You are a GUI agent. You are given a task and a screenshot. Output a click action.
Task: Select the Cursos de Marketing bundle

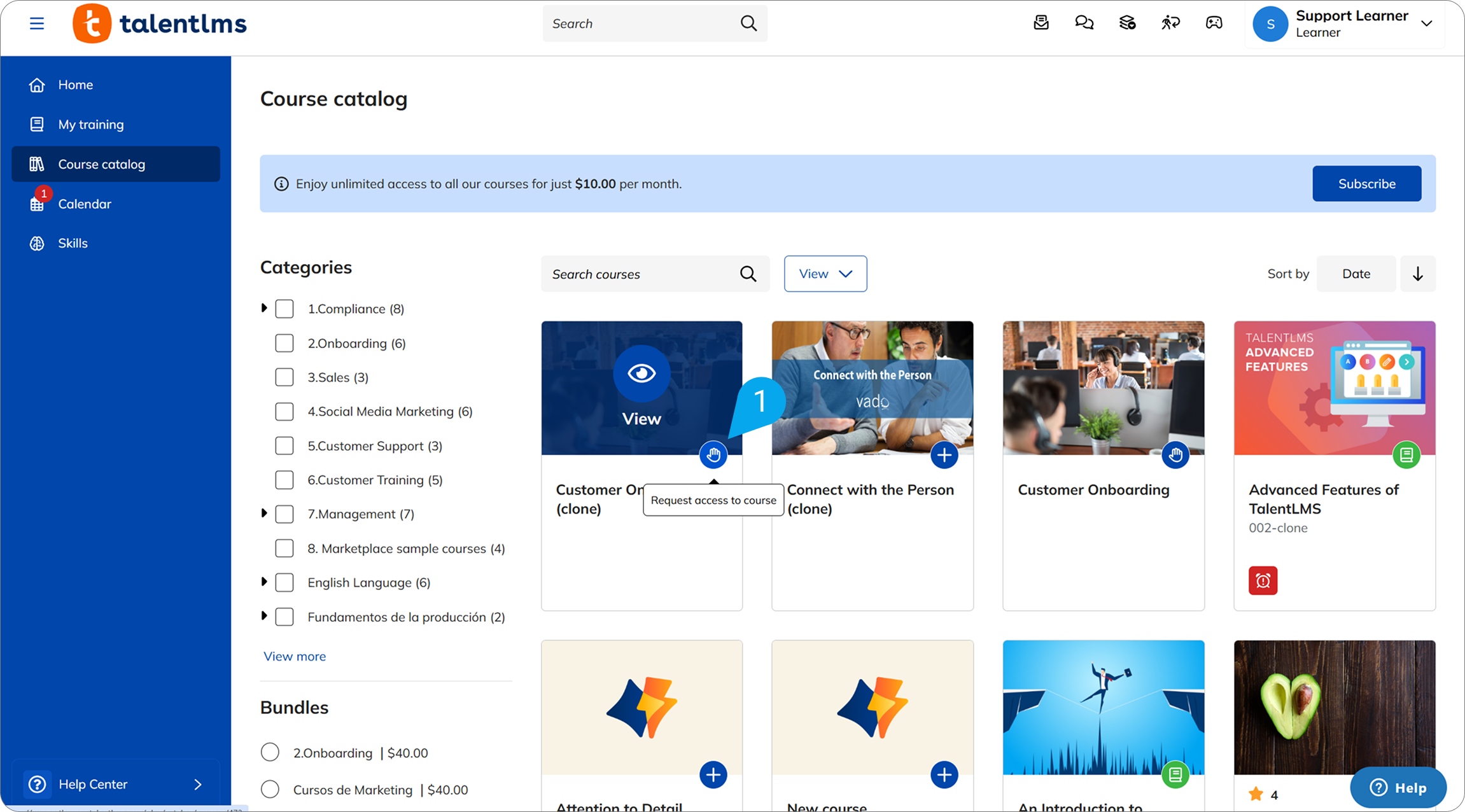pos(270,789)
